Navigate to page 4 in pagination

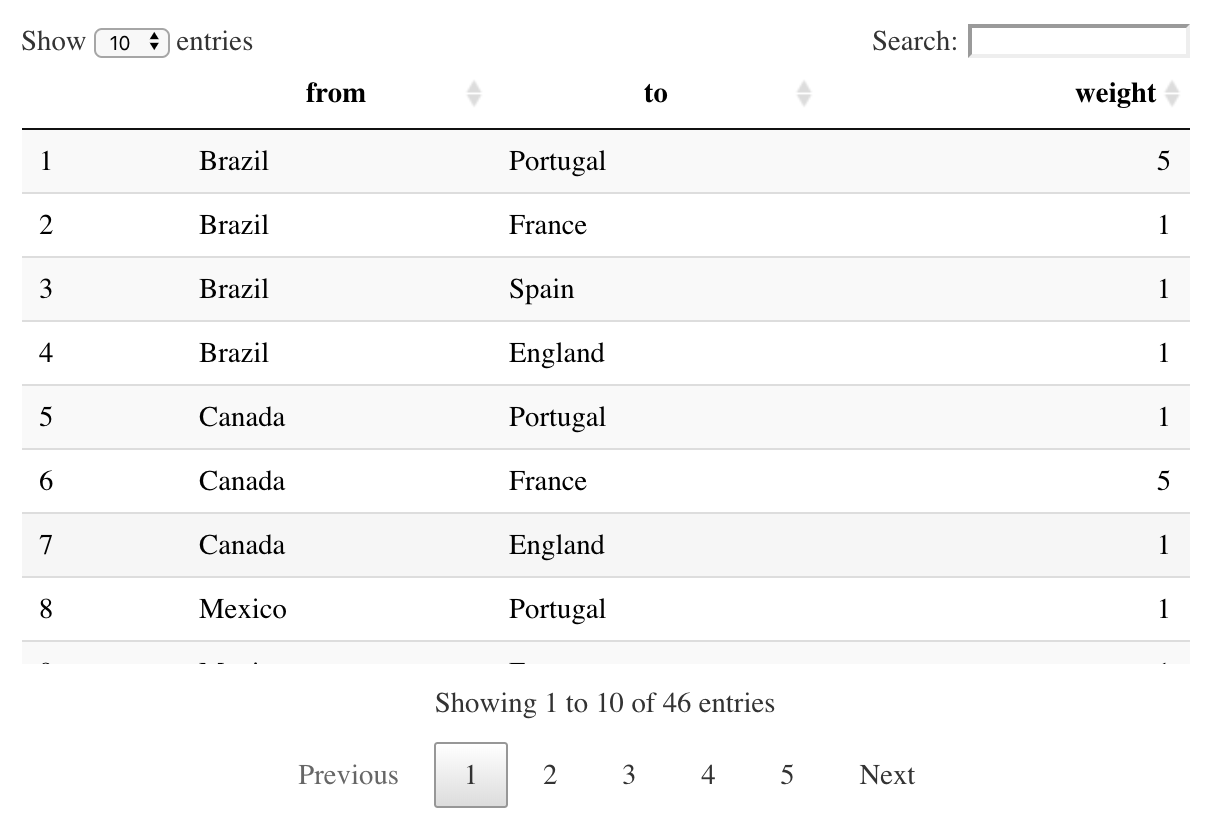pyautogui.click(x=708, y=775)
